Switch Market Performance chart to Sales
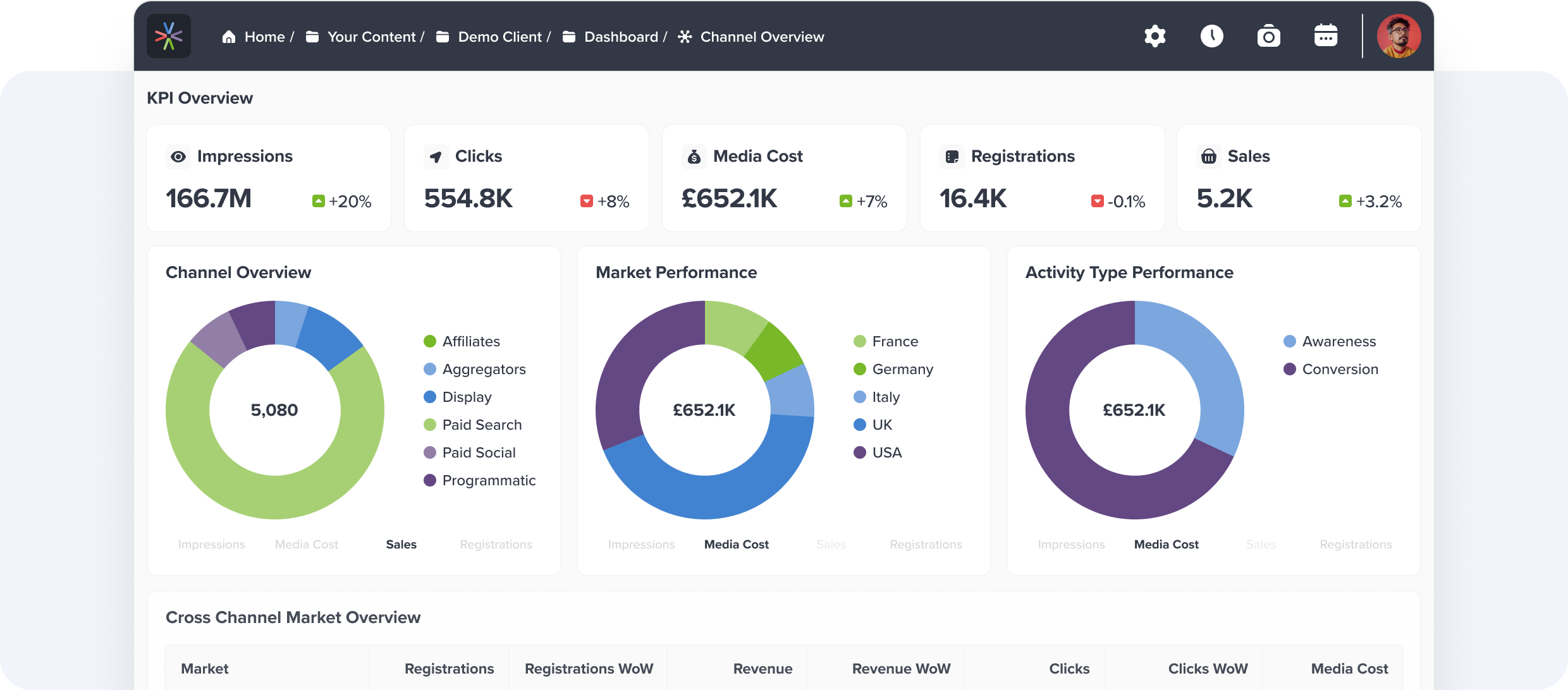 [831, 544]
